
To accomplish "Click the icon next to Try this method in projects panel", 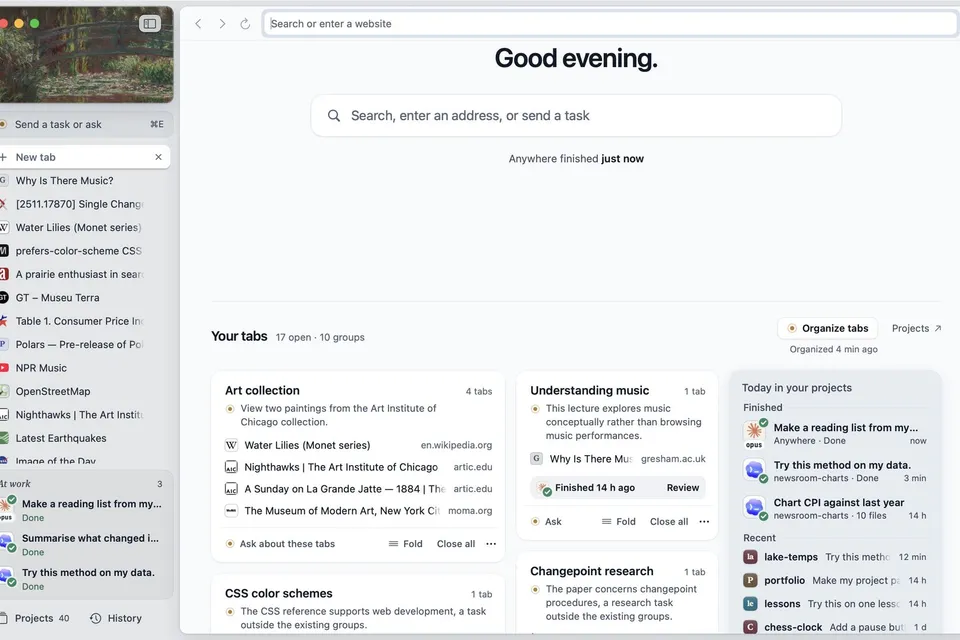I will pos(754,470).
